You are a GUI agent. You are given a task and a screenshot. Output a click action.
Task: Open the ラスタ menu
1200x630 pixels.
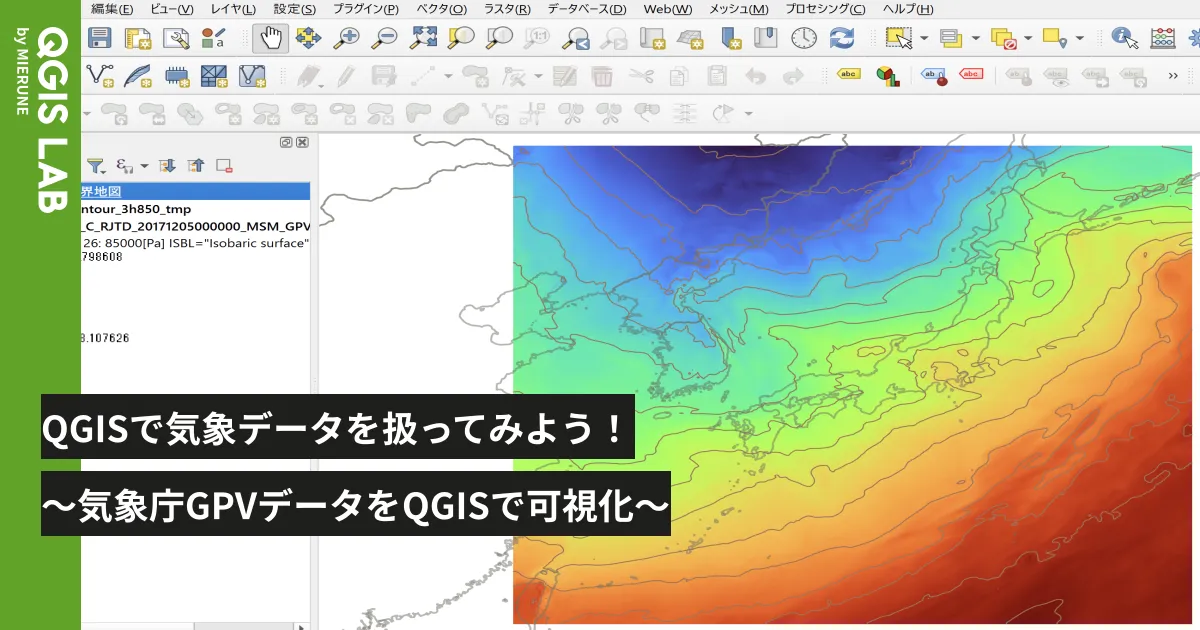510,9
